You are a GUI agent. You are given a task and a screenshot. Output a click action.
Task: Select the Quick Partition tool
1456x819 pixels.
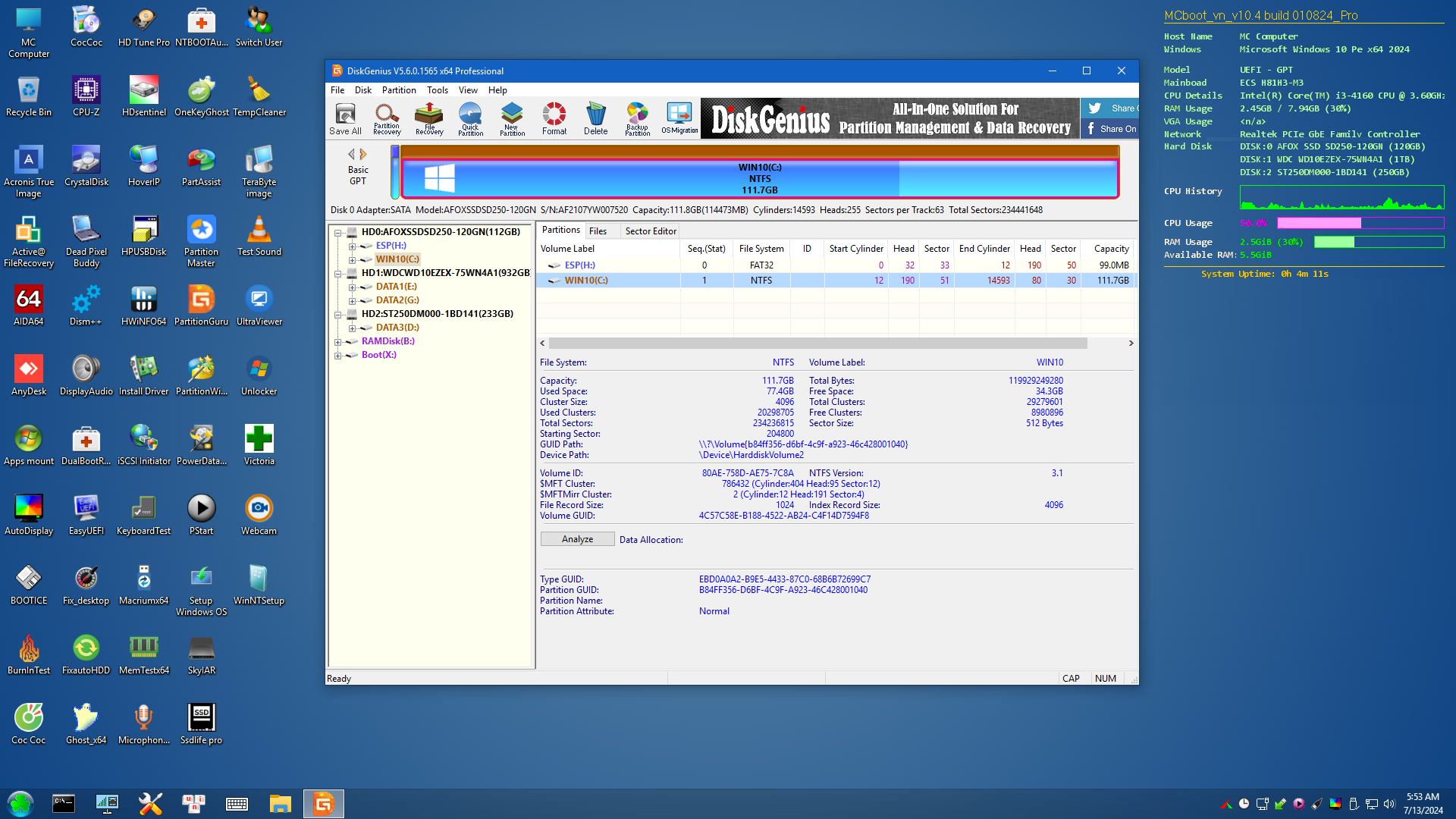[470, 118]
